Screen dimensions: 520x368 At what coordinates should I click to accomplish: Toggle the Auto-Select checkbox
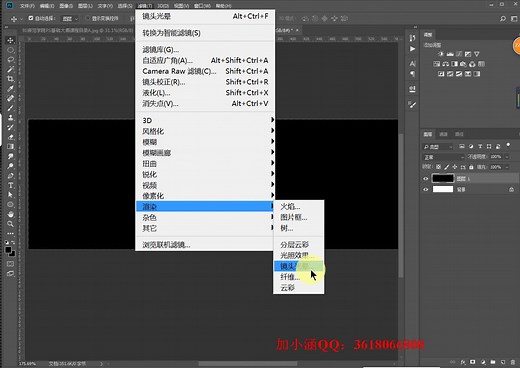pyautogui.click(x=31, y=18)
